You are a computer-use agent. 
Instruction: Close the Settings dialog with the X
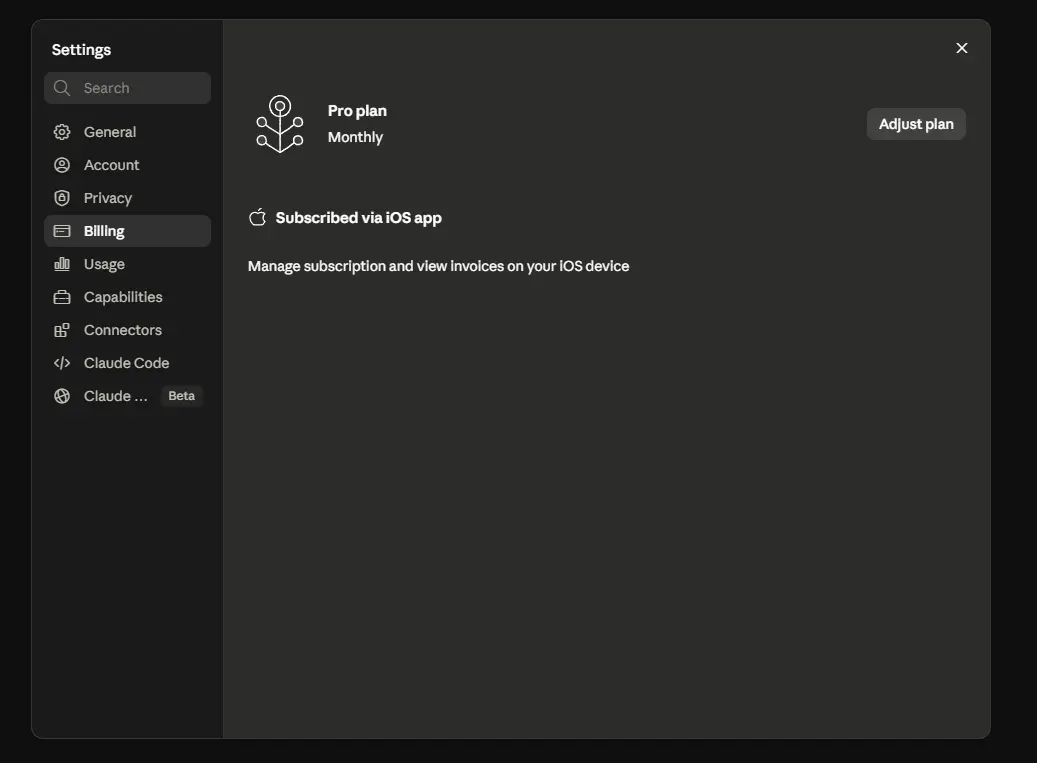click(x=962, y=48)
